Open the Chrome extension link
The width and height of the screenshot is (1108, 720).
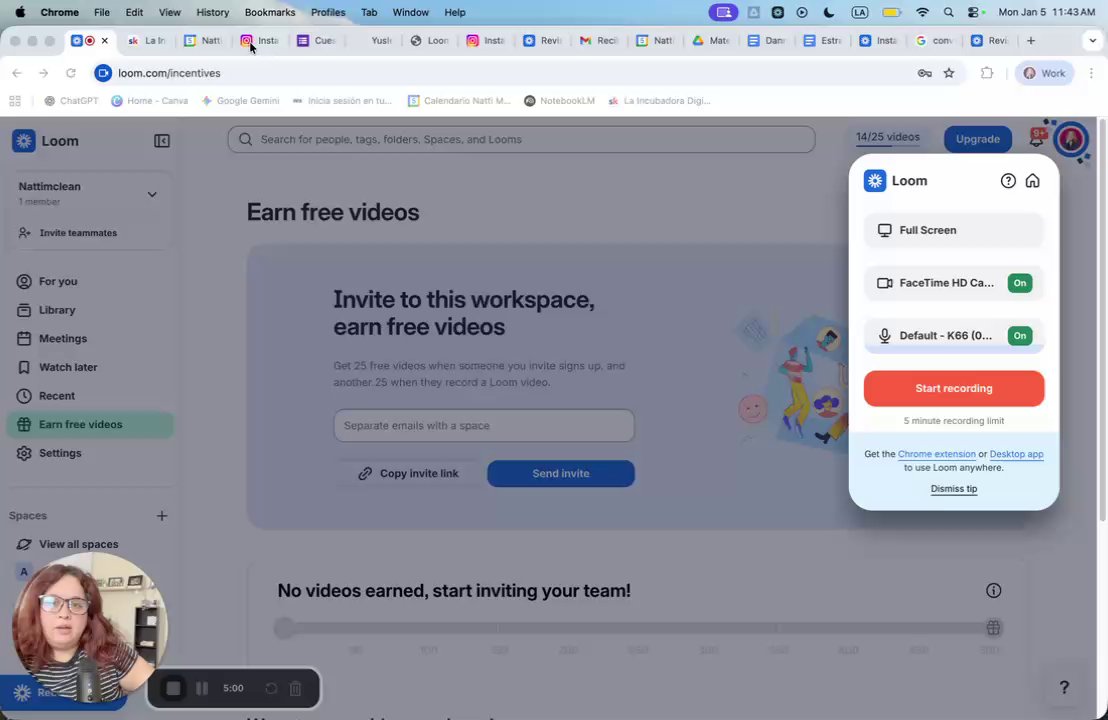click(936, 454)
